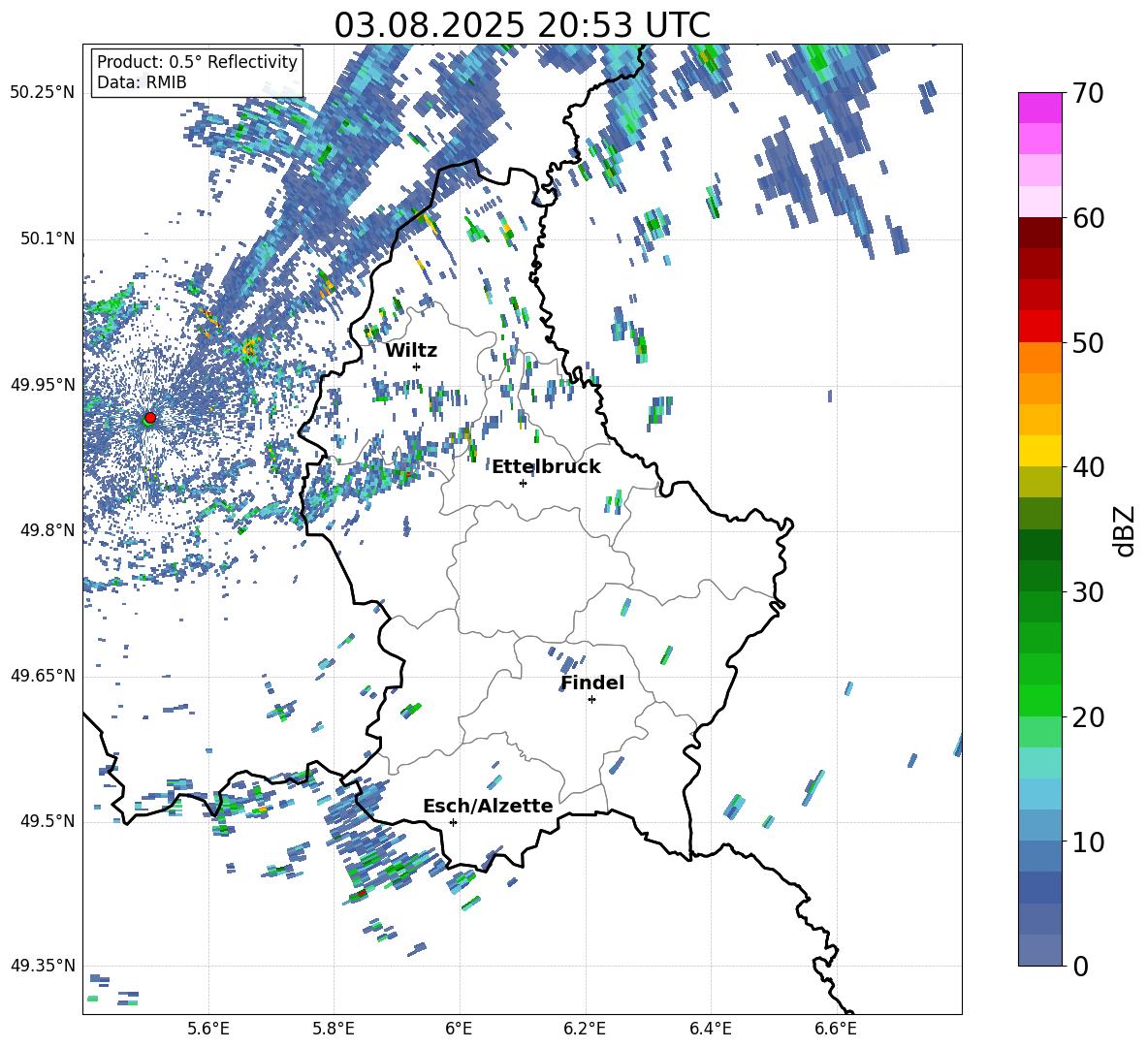Click the 49.65°N latitude label
Image resolution: width=1148 pixels, height=1048 pixels.
coord(43,676)
